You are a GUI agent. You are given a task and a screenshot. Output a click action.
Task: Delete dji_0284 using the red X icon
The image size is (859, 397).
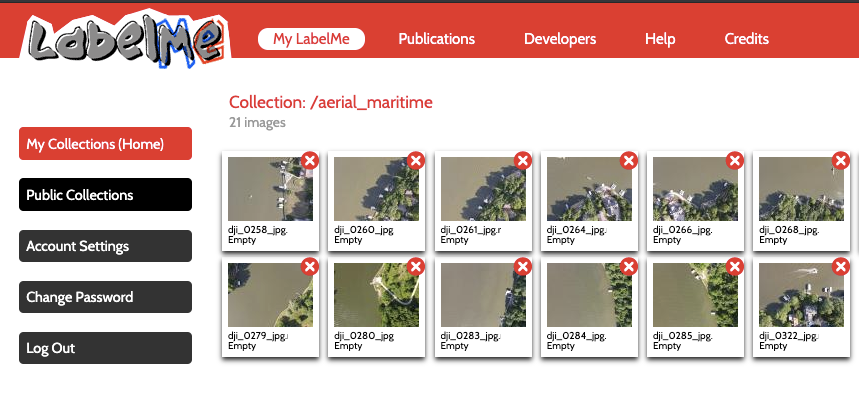pyautogui.click(x=629, y=267)
